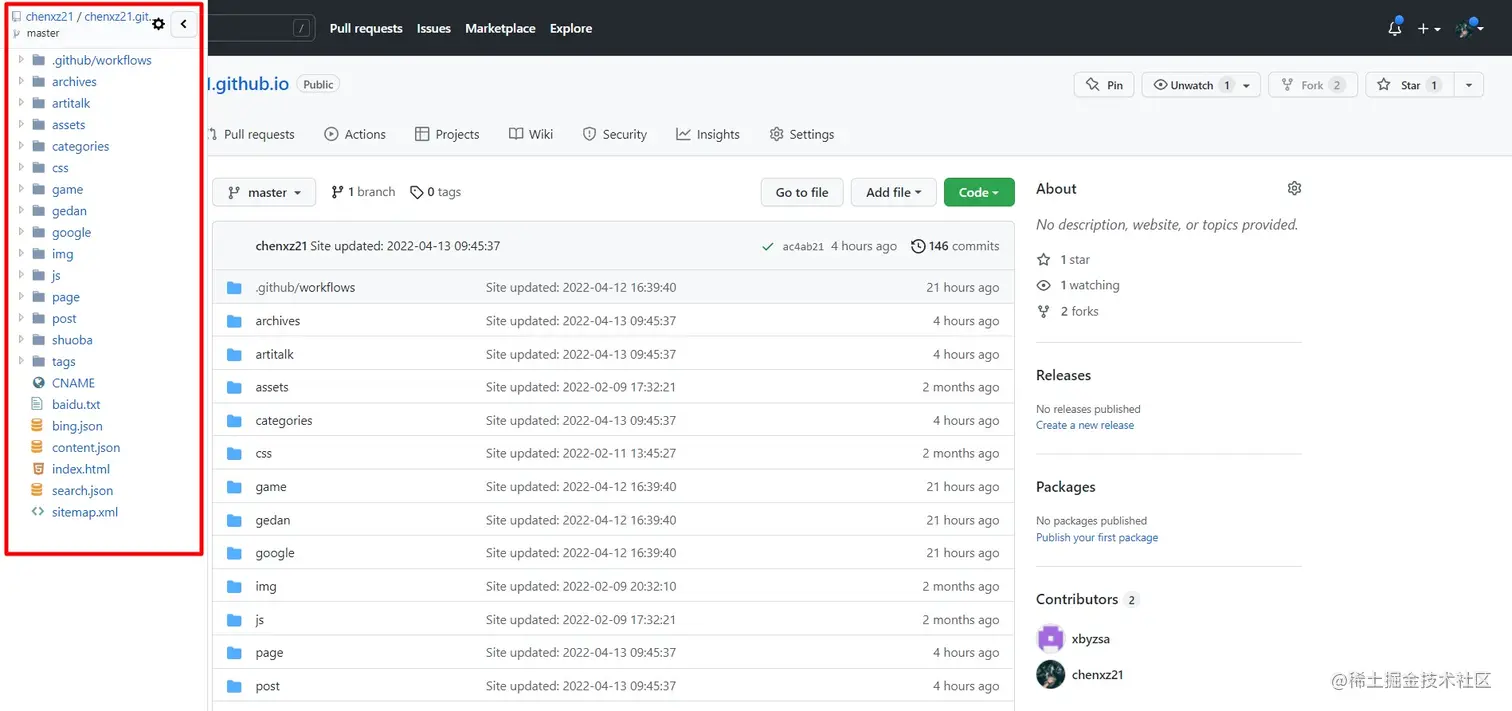Open the Unwatch options dropdown arrow
Viewport: 1512px width, 711px height.
1246,85
